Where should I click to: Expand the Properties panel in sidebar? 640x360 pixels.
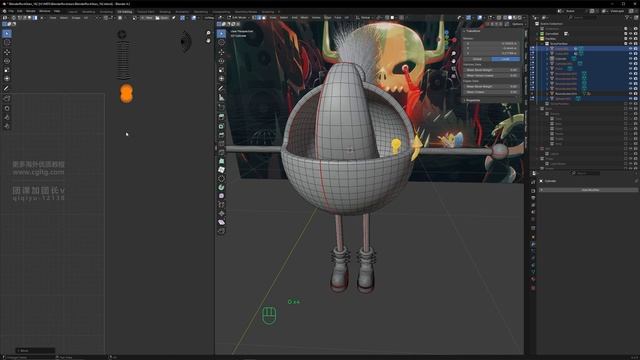pyautogui.click(x=472, y=100)
